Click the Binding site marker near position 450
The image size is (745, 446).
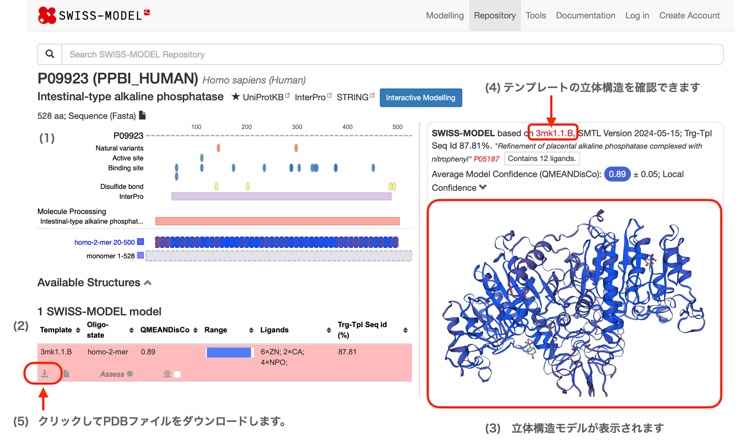click(373, 168)
